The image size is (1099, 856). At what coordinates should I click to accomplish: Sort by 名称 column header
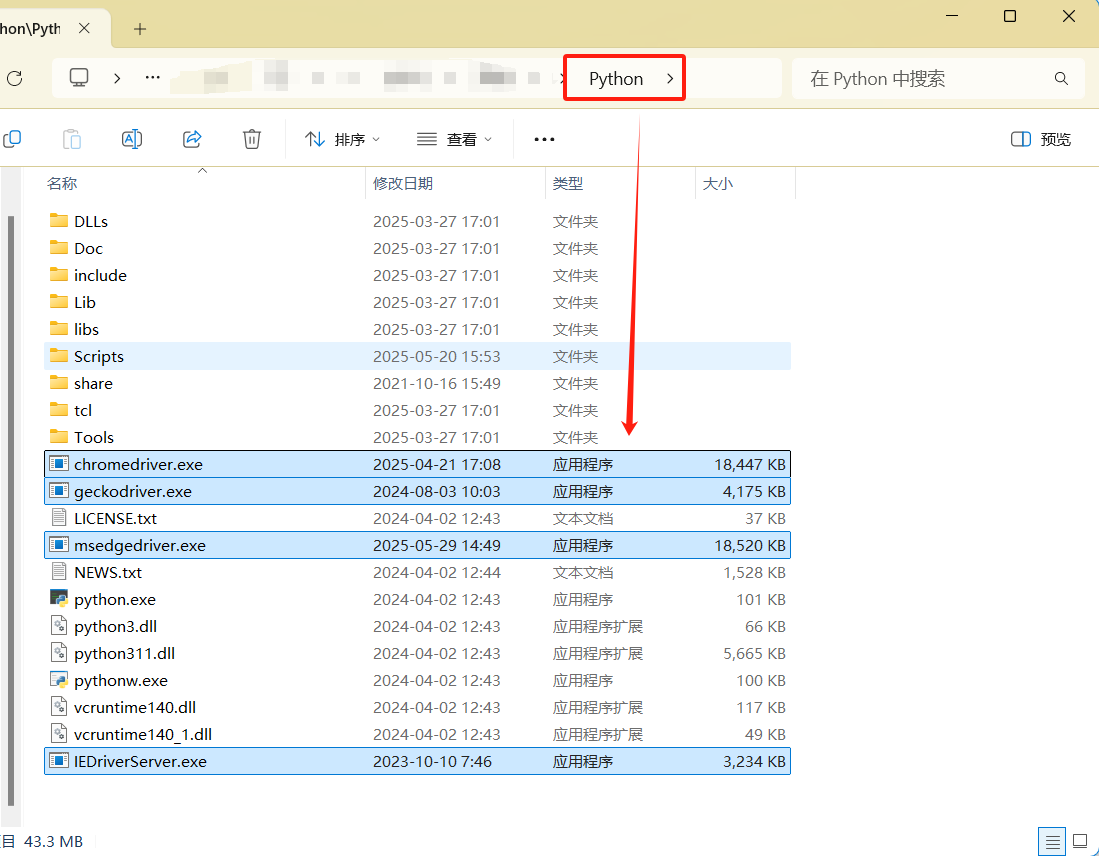62,184
